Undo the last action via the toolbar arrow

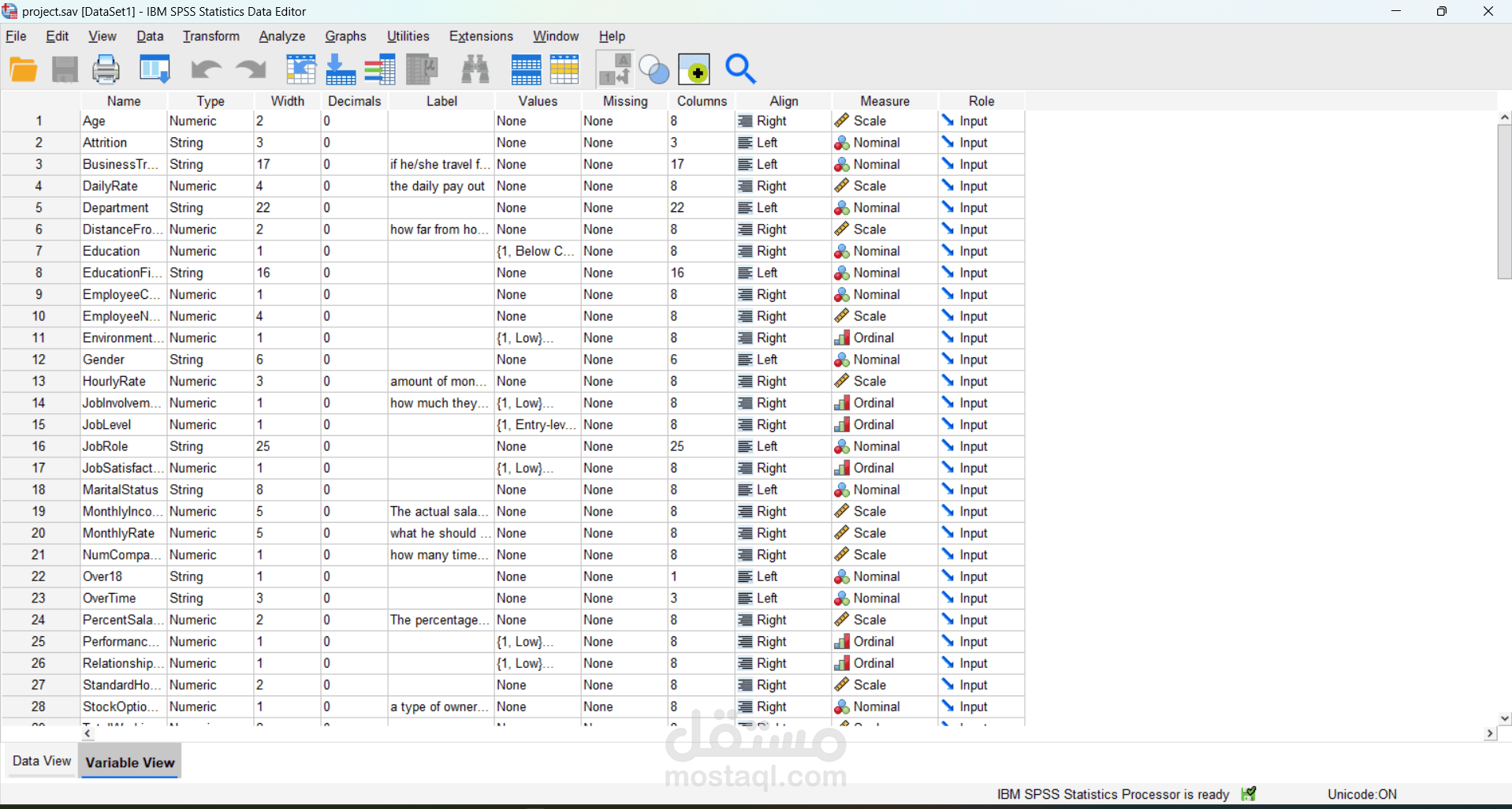206,70
